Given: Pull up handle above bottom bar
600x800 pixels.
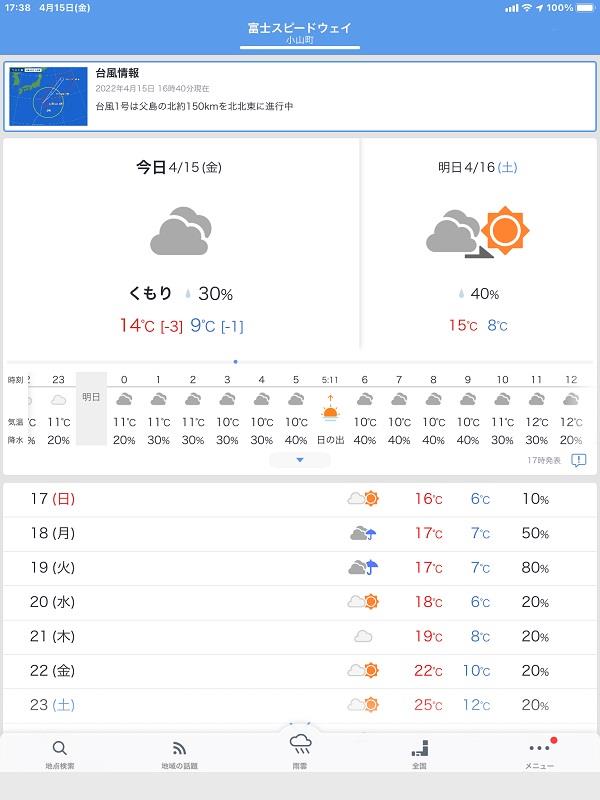Looking at the screenshot, I should tap(300, 723).
